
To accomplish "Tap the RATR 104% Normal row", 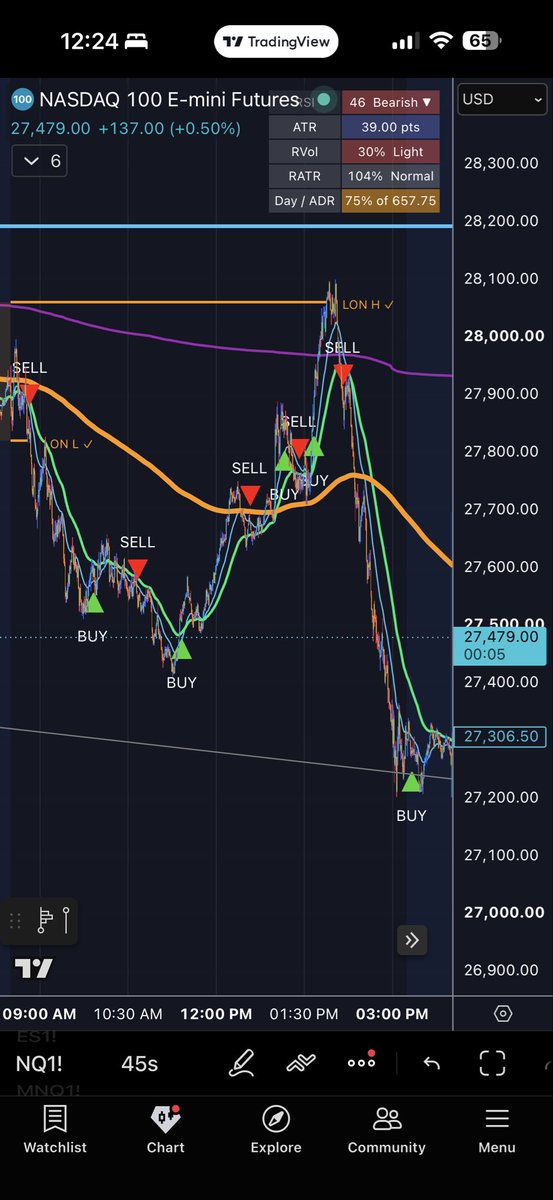I will (353, 176).
